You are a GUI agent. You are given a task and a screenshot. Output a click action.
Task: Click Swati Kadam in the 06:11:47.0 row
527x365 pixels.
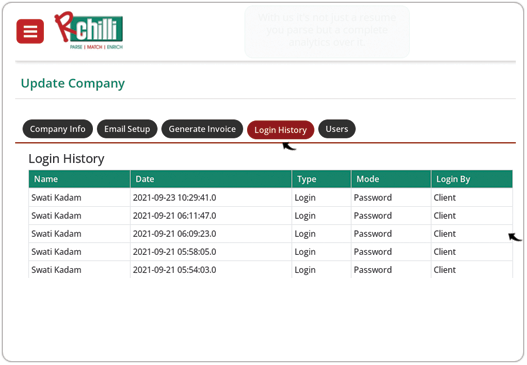pyautogui.click(x=56, y=216)
